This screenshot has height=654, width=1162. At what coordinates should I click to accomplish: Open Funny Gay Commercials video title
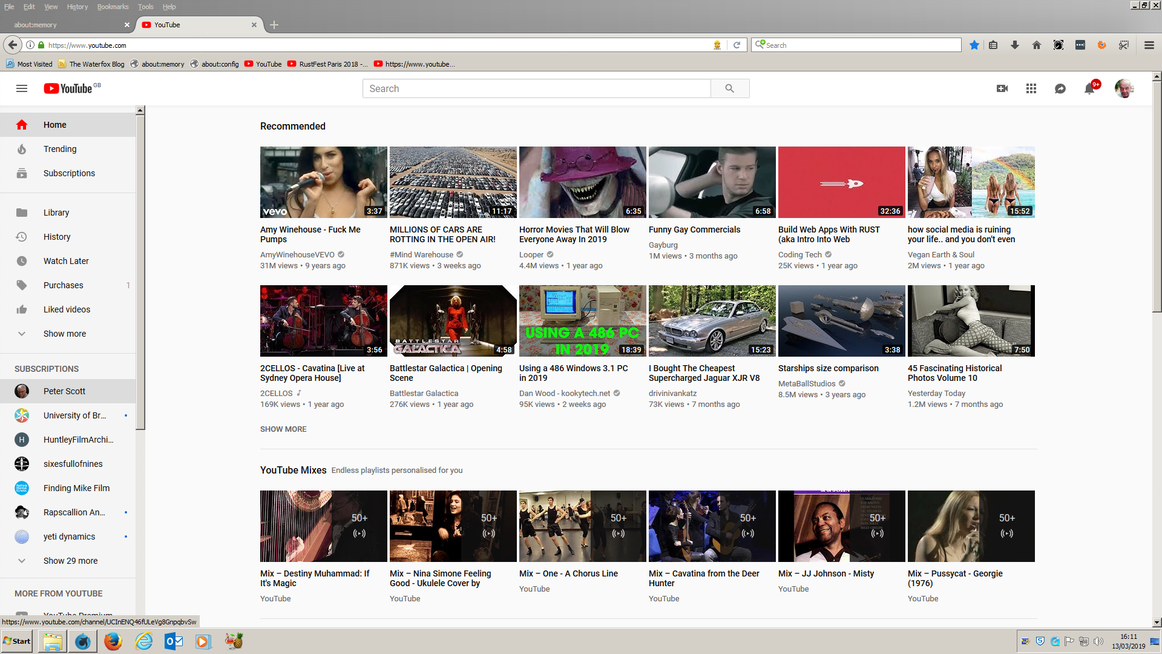click(694, 230)
